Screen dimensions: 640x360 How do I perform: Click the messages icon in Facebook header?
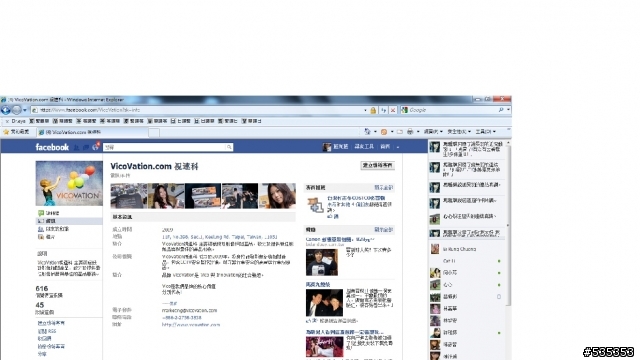86,147
